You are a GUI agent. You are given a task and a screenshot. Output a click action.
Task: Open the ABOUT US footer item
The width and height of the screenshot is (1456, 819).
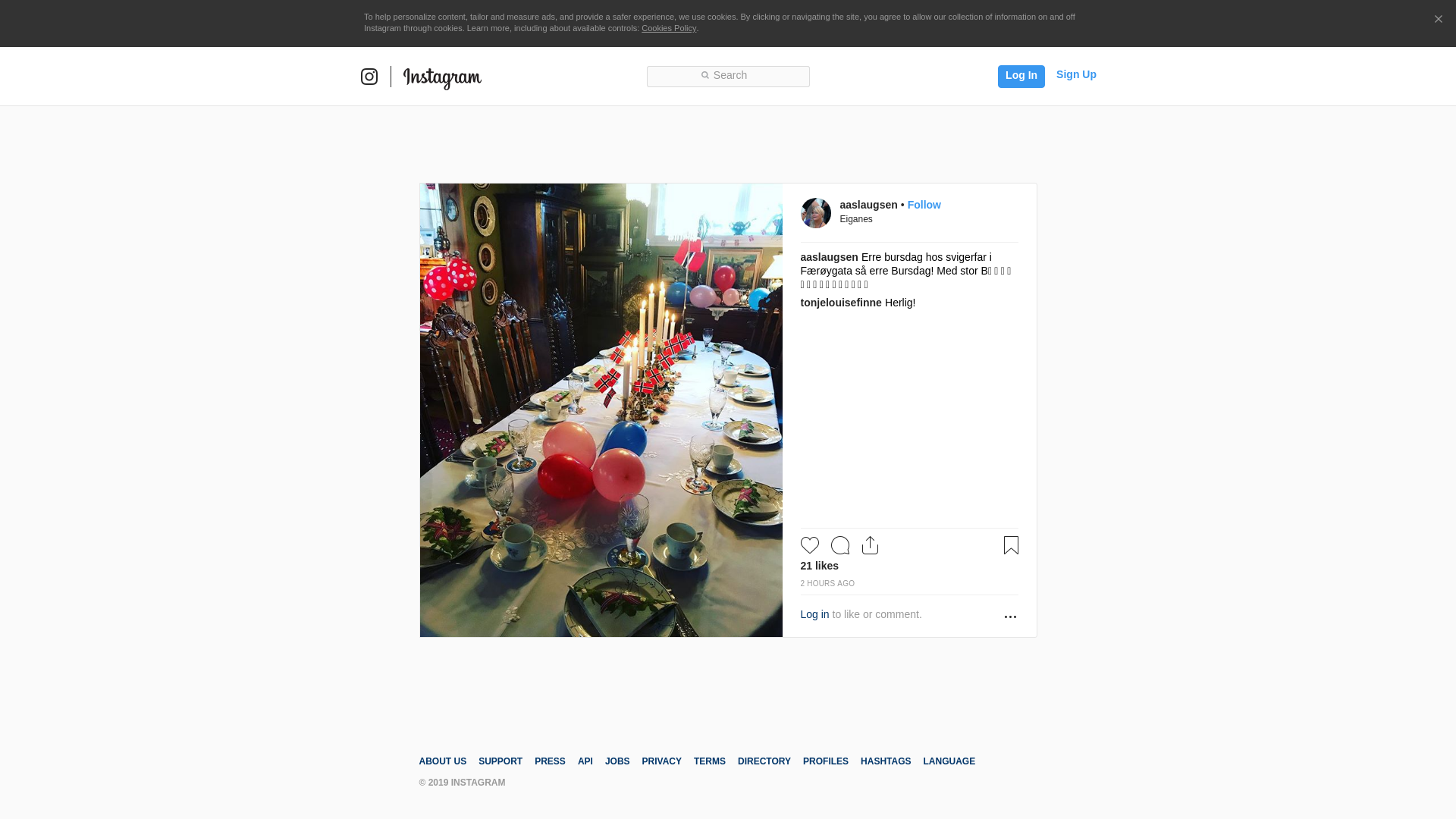tap(442, 761)
